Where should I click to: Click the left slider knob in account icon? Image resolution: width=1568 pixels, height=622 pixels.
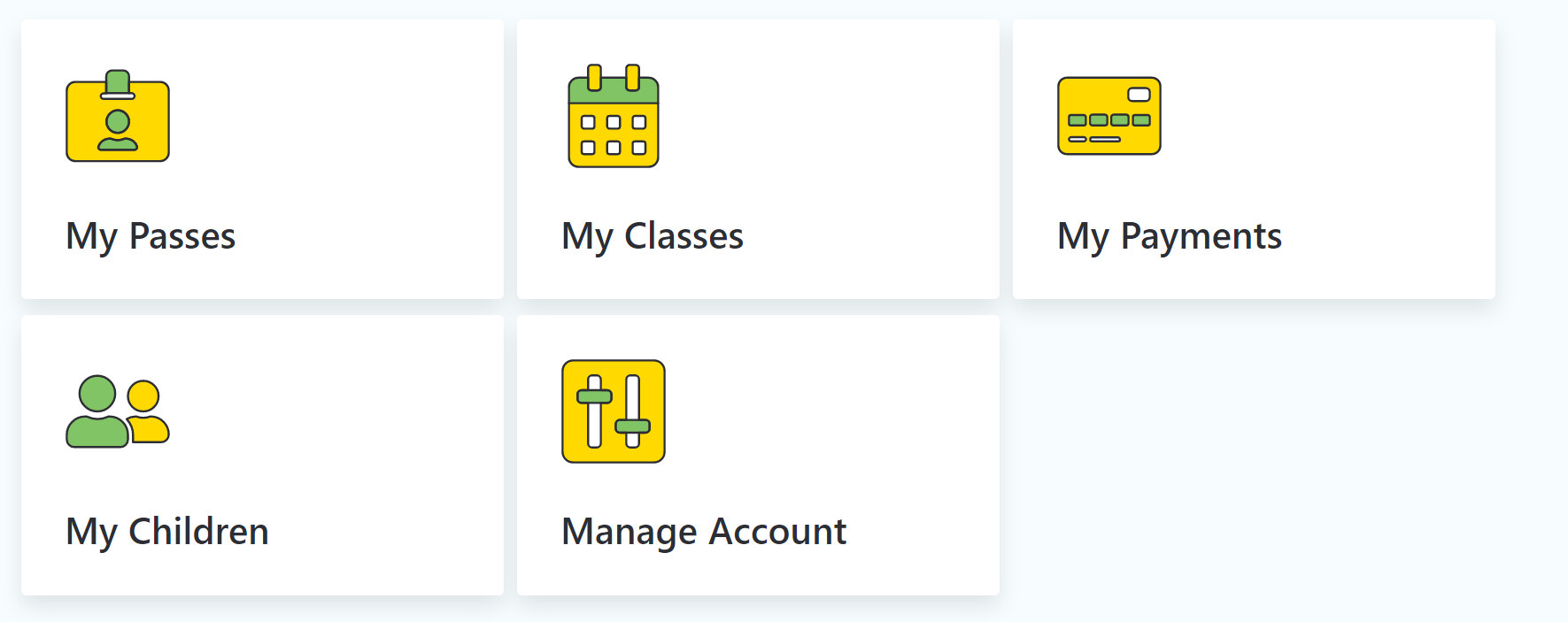[x=594, y=396]
